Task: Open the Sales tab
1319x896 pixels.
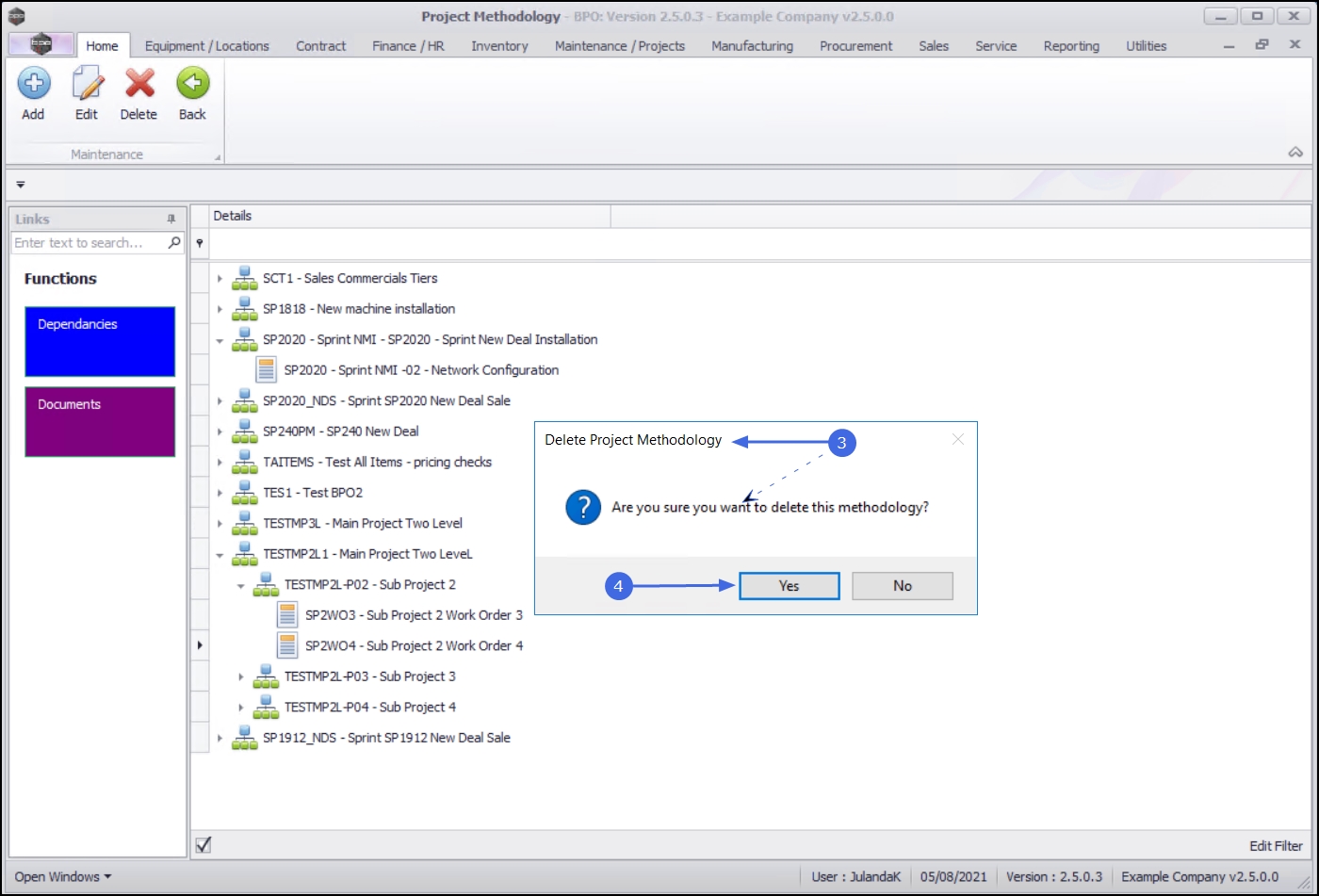Action: click(x=934, y=45)
